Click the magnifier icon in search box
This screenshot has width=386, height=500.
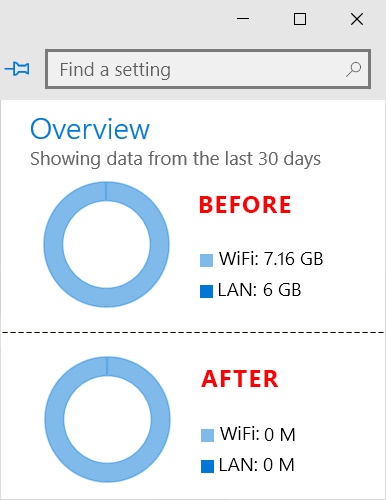pos(353,69)
